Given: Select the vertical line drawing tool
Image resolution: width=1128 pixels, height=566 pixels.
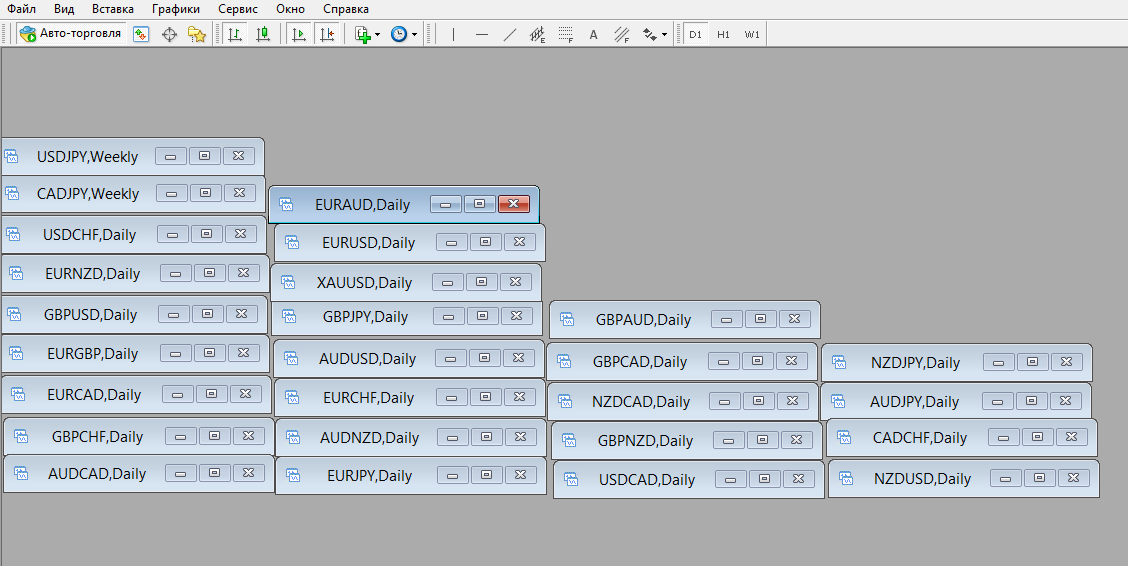Looking at the screenshot, I should point(453,34).
